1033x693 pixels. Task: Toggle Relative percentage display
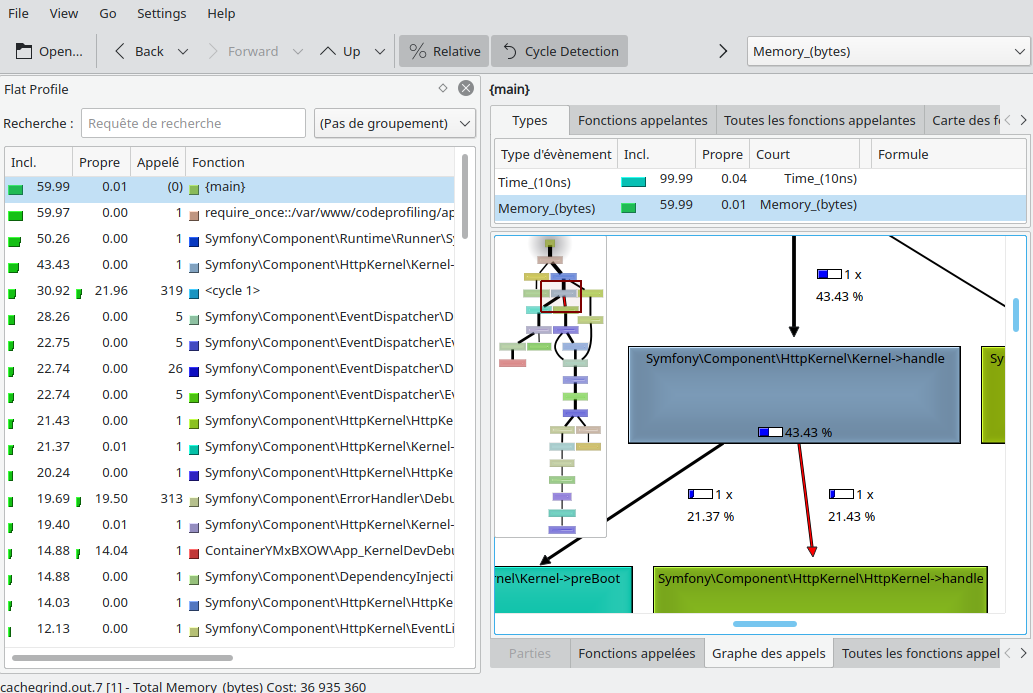[x=444, y=51]
